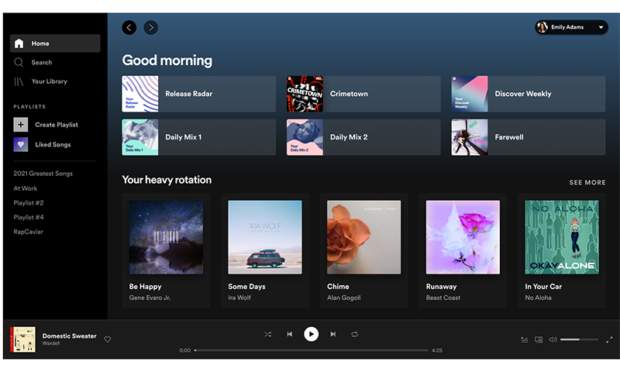Open Chime album cover

tap(364, 237)
